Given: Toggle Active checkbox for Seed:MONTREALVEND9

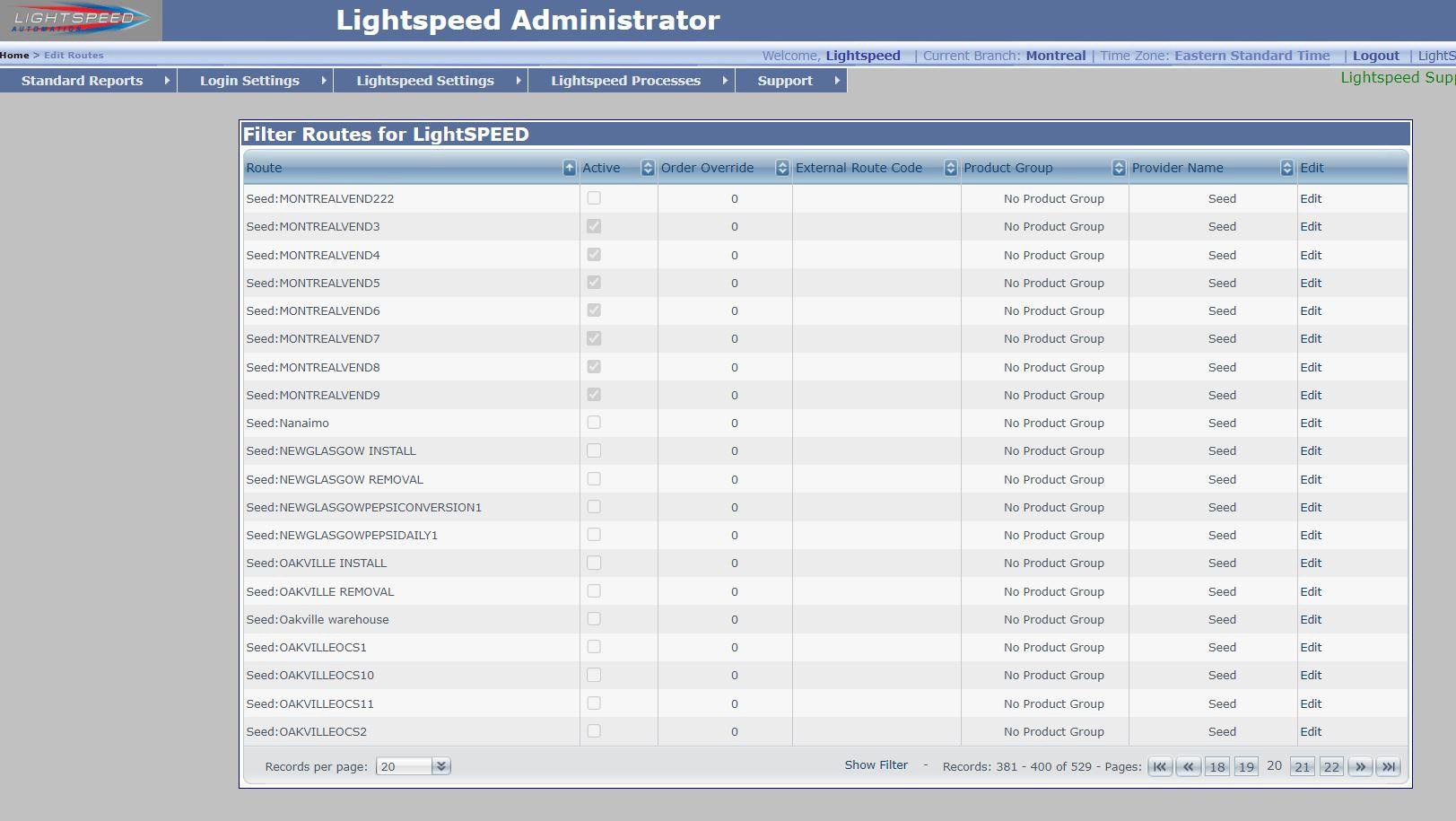Looking at the screenshot, I should 594,395.
